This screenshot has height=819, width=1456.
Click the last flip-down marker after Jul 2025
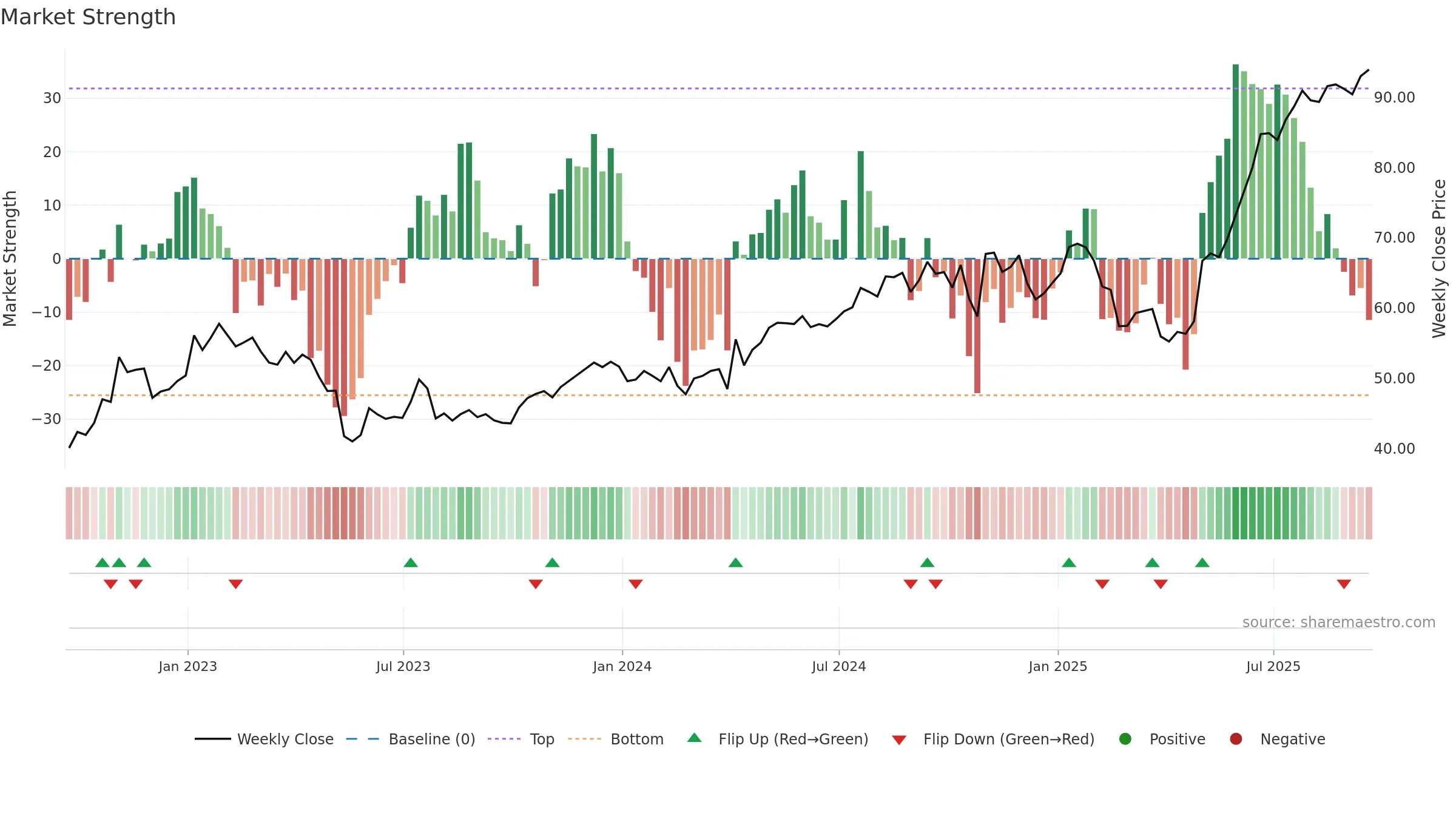(x=1344, y=584)
